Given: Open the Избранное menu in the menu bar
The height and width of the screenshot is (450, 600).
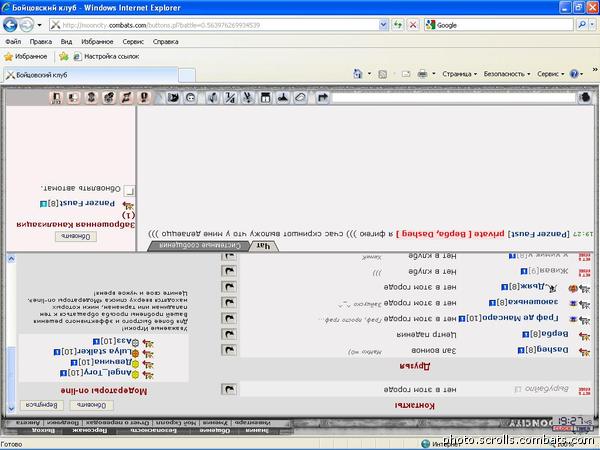Looking at the screenshot, I should 97,42.
